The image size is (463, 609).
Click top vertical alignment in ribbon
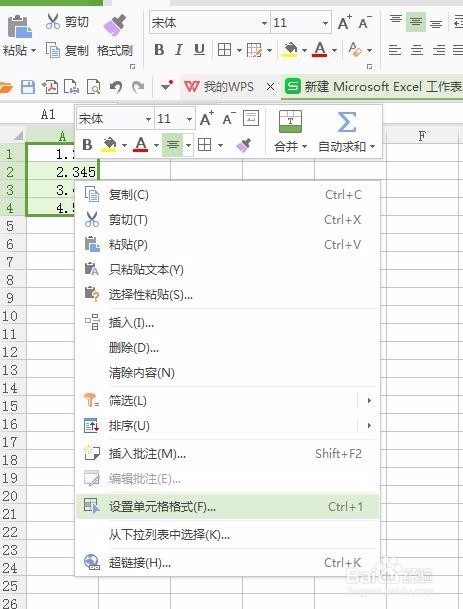pos(395,19)
